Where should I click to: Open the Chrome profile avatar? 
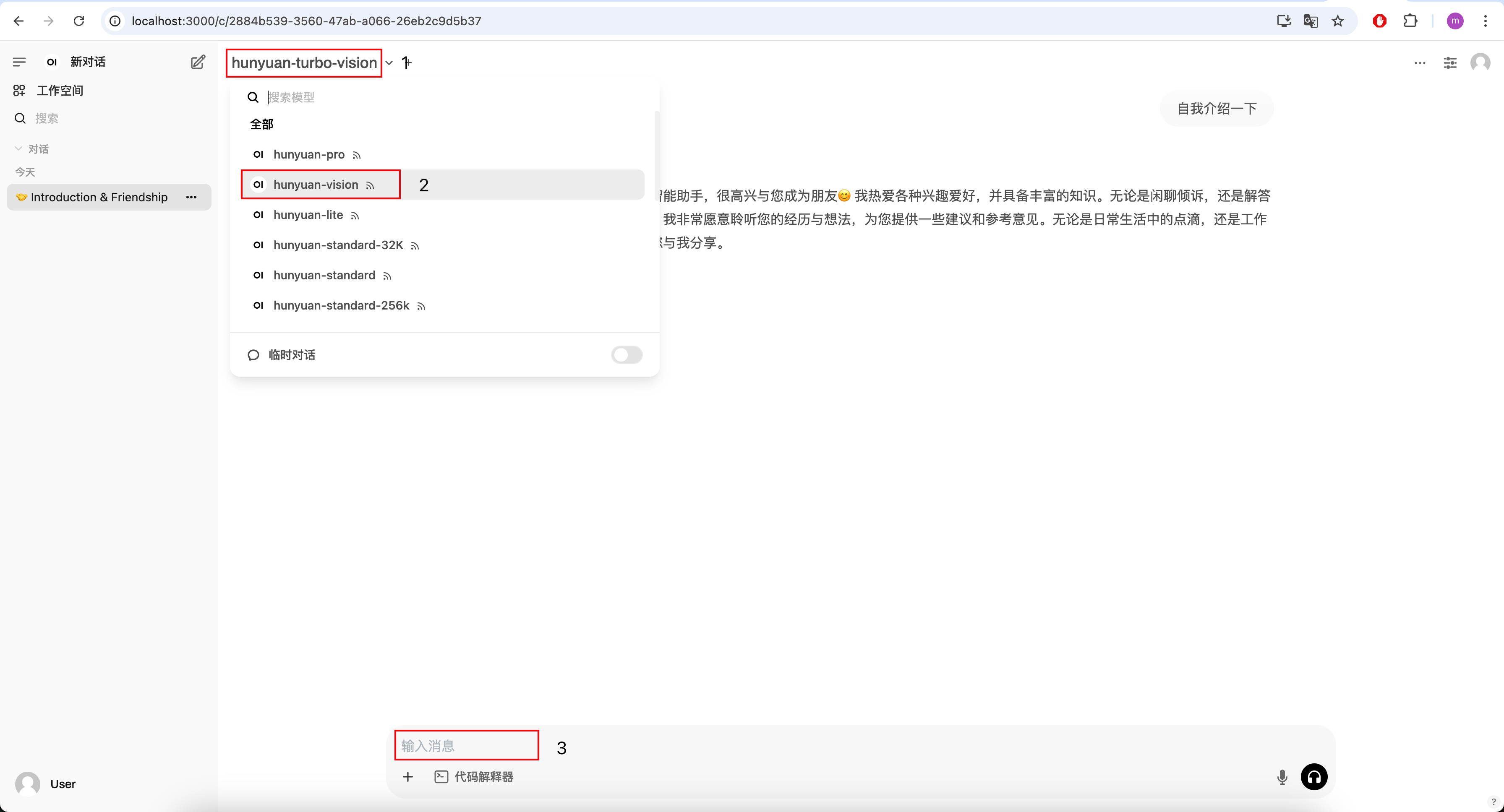click(1455, 21)
